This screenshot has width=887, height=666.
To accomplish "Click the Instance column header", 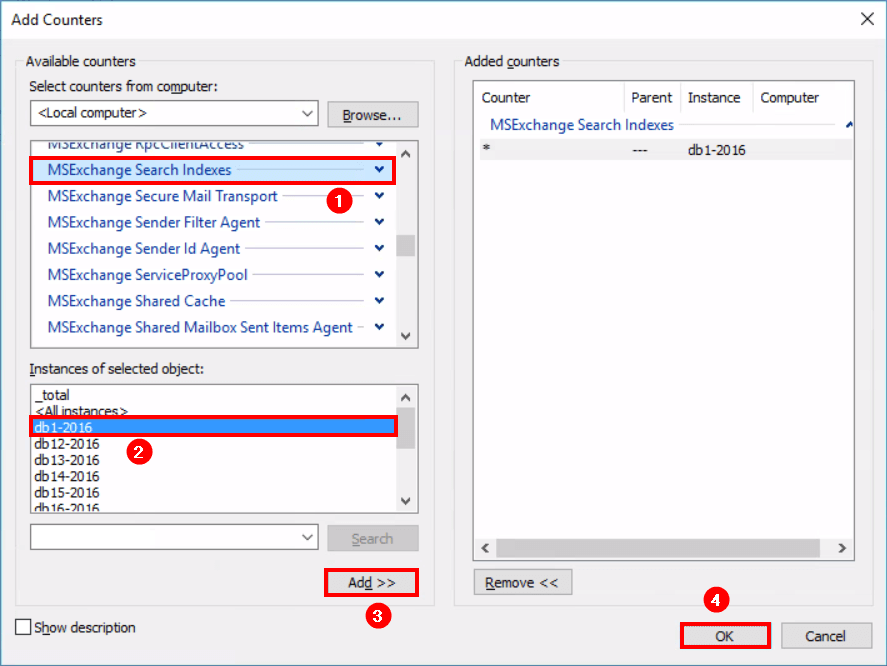I will coord(714,98).
